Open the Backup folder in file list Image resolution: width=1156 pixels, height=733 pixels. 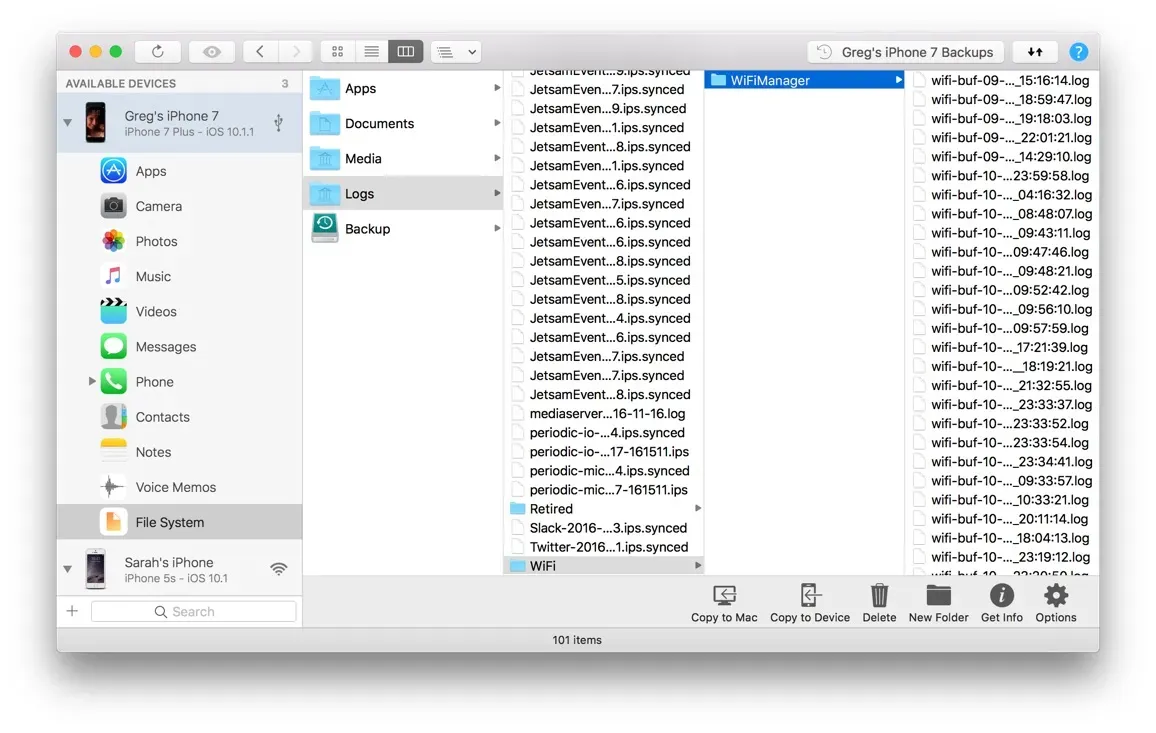tap(367, 229)
